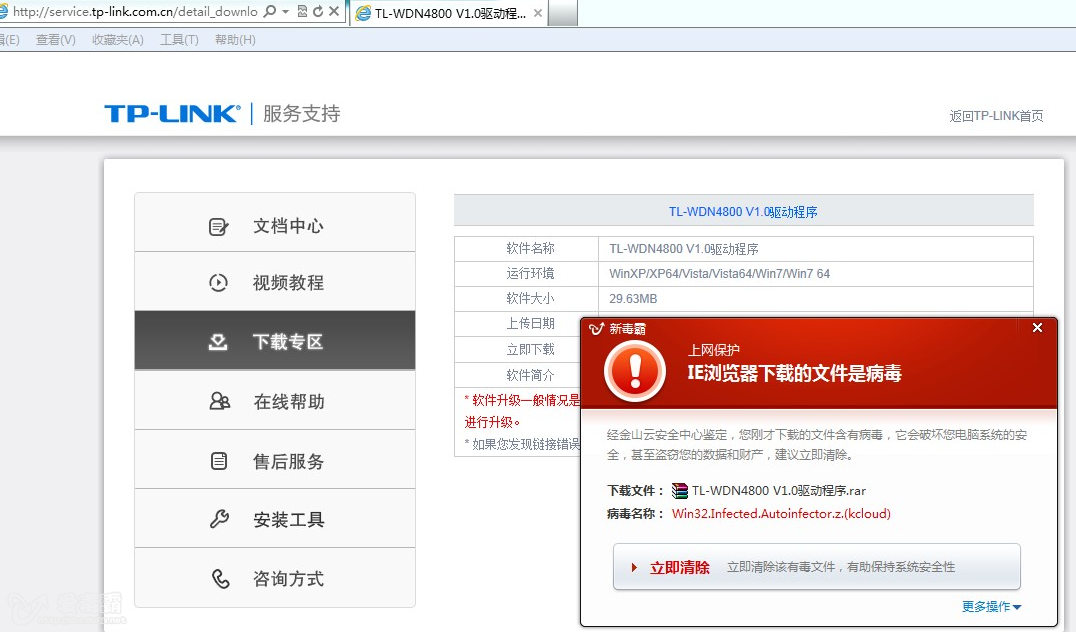
Task: Open the 收藏夹(A) menu
Action: [x=117, y=40]
